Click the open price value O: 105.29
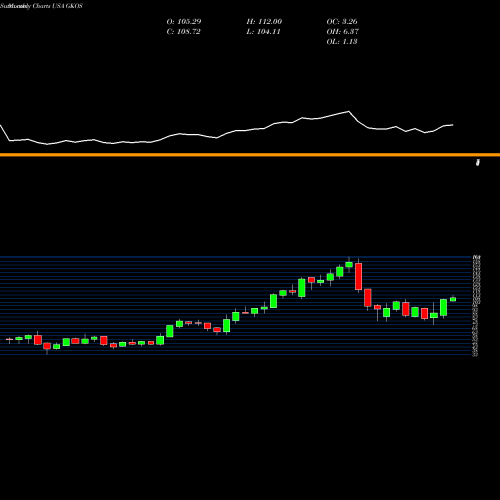Viewport: 500px width, 500px height. point(184,22)
